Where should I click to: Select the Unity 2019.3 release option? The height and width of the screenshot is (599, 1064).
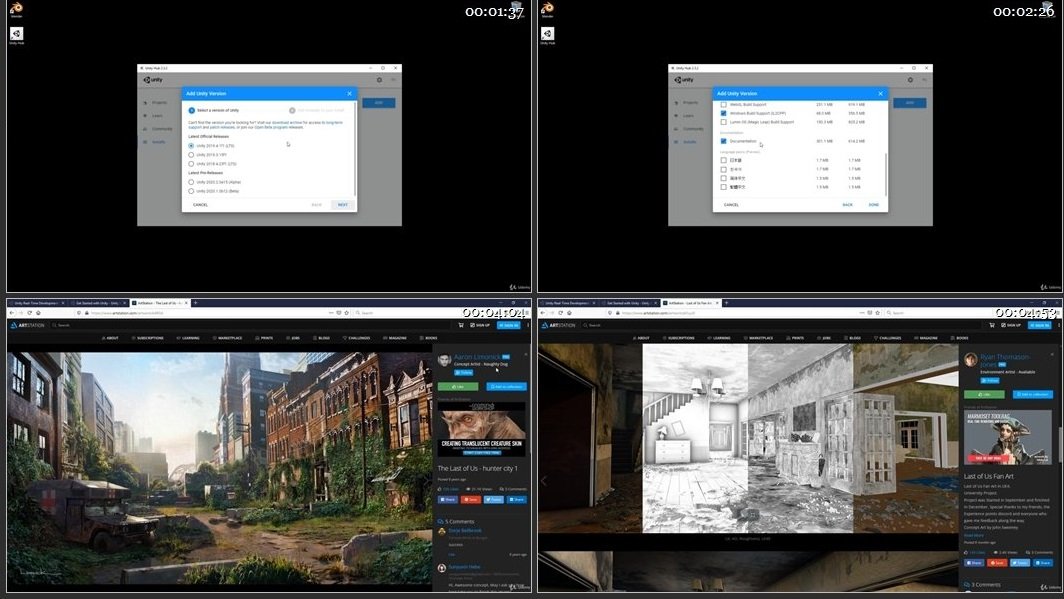click(x=191, y=155)
